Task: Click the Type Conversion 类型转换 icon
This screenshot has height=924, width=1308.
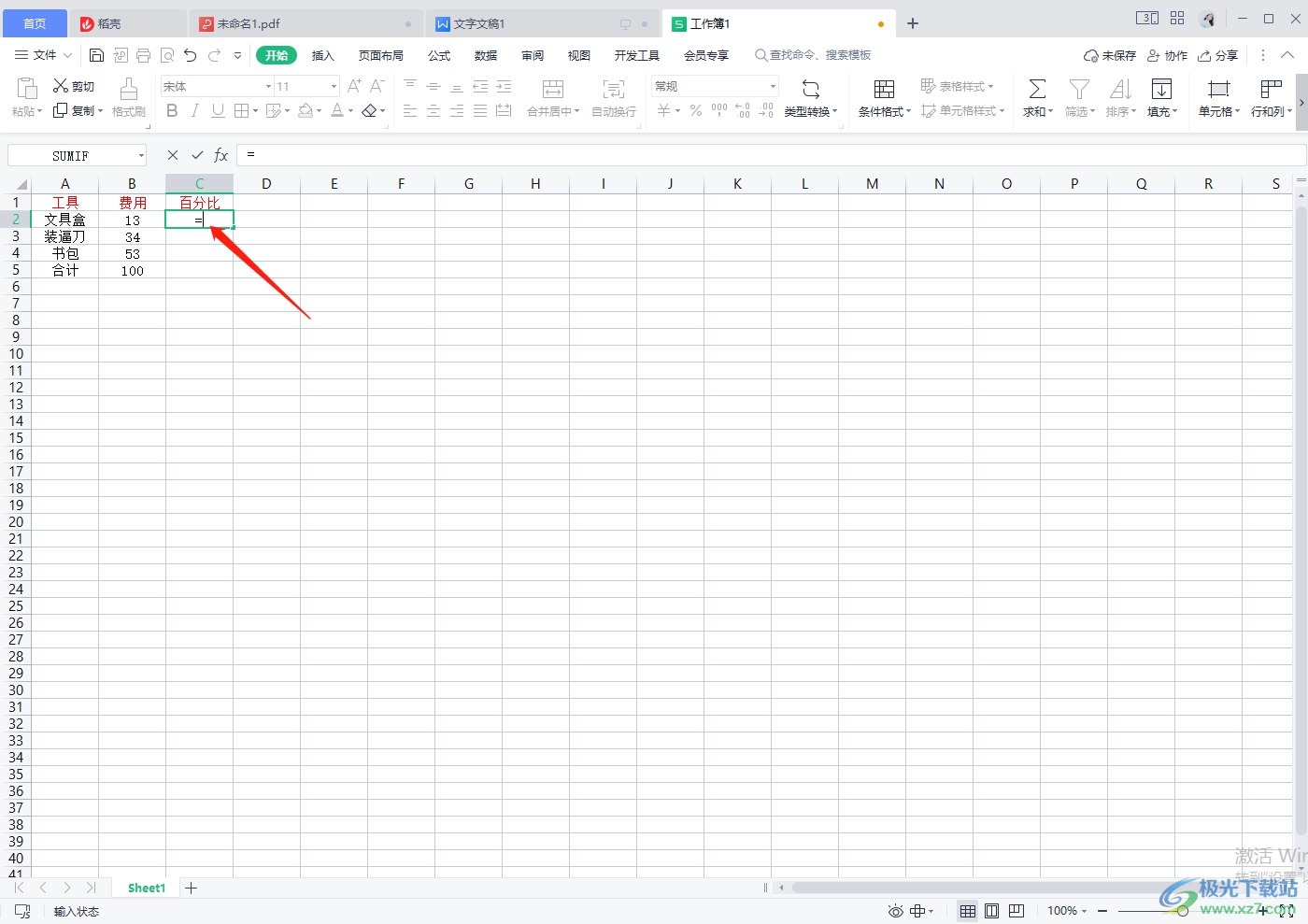Action: point(811,89)
